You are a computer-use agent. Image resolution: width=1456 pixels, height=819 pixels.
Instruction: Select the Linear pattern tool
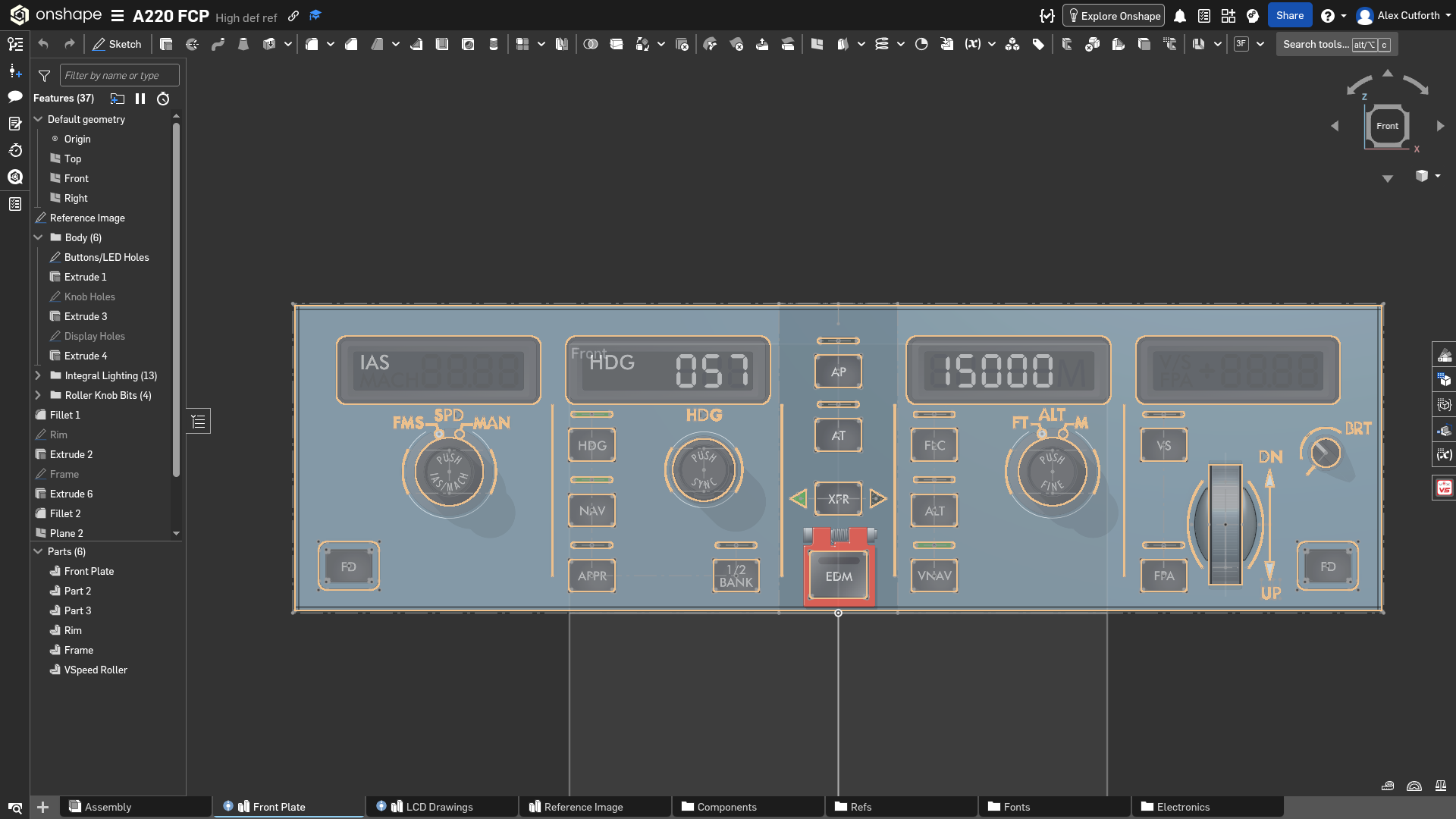click(522, 45)
